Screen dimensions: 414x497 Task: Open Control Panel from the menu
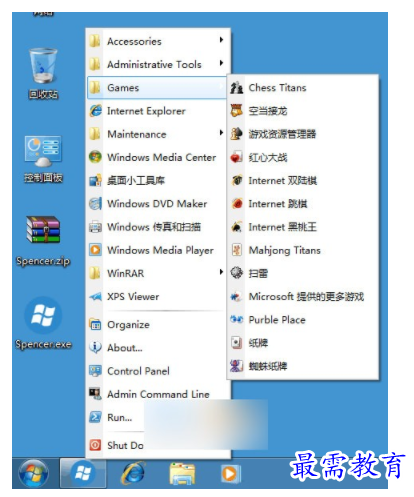[x=157, y=371]
